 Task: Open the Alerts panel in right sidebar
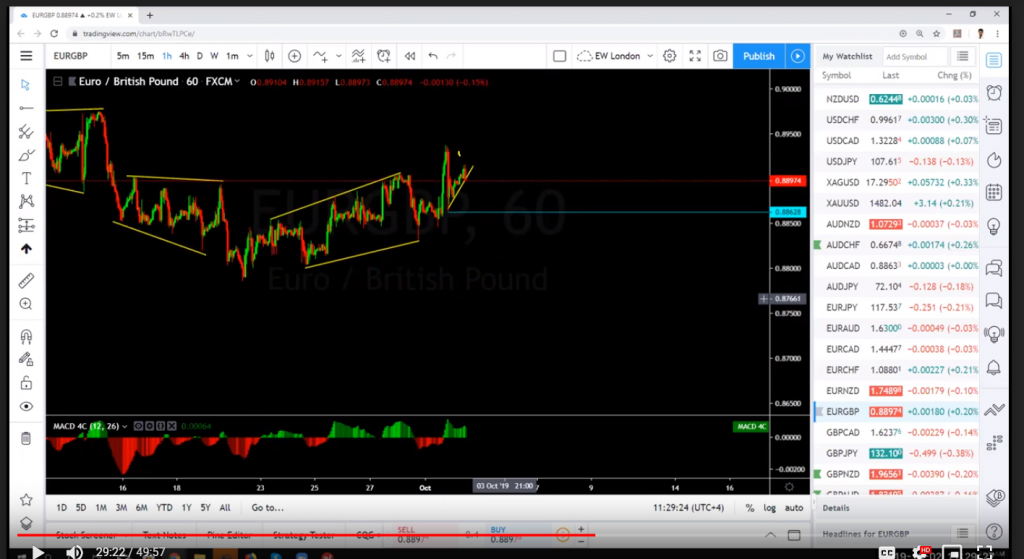pos(994,92)
